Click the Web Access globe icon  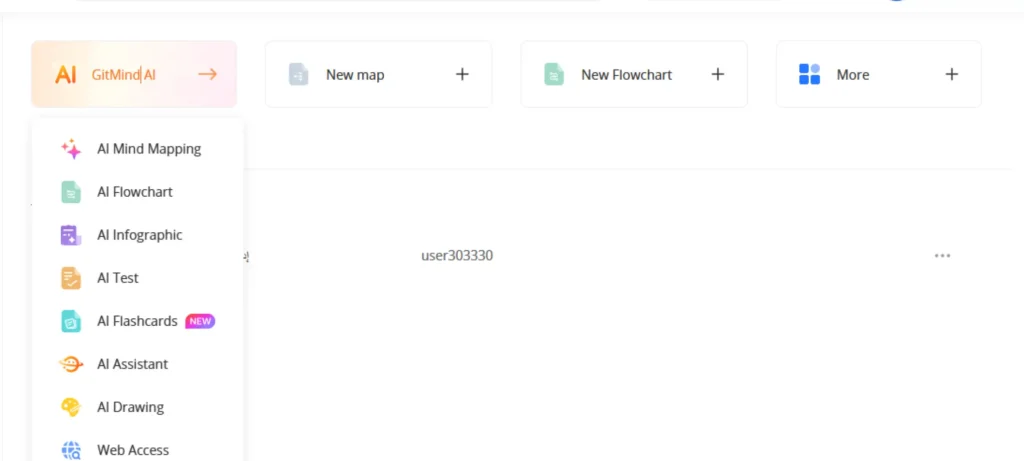(x=71, y=451)
